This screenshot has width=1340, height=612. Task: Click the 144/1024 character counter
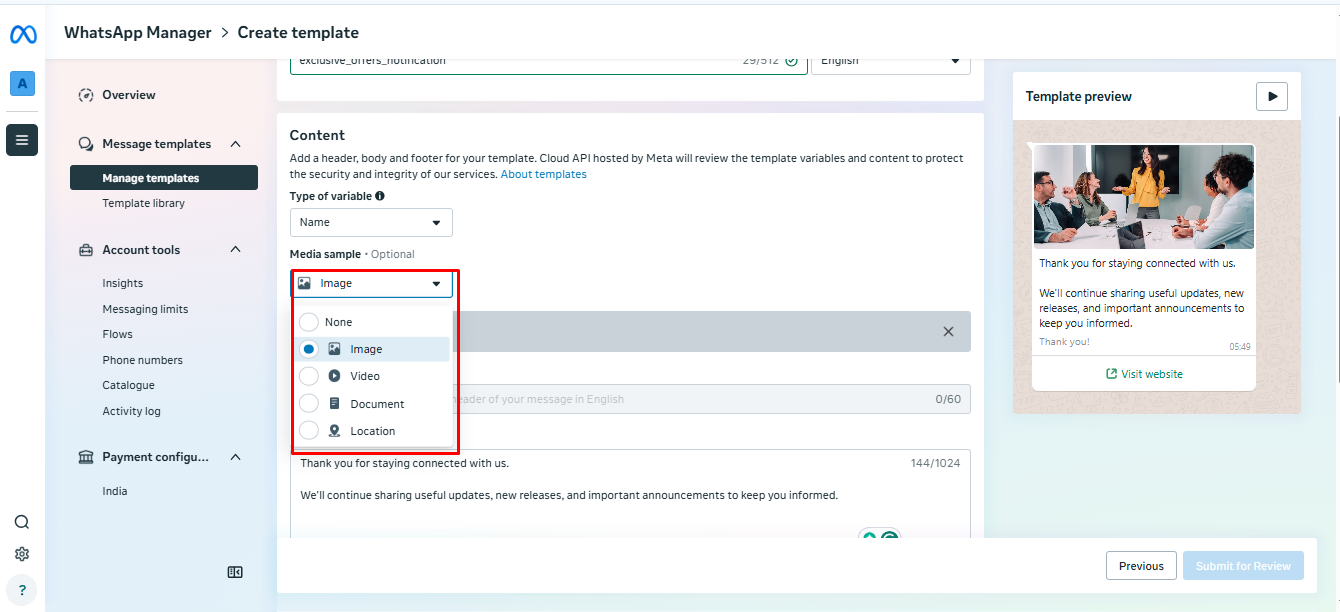click(x=935, y=464)
